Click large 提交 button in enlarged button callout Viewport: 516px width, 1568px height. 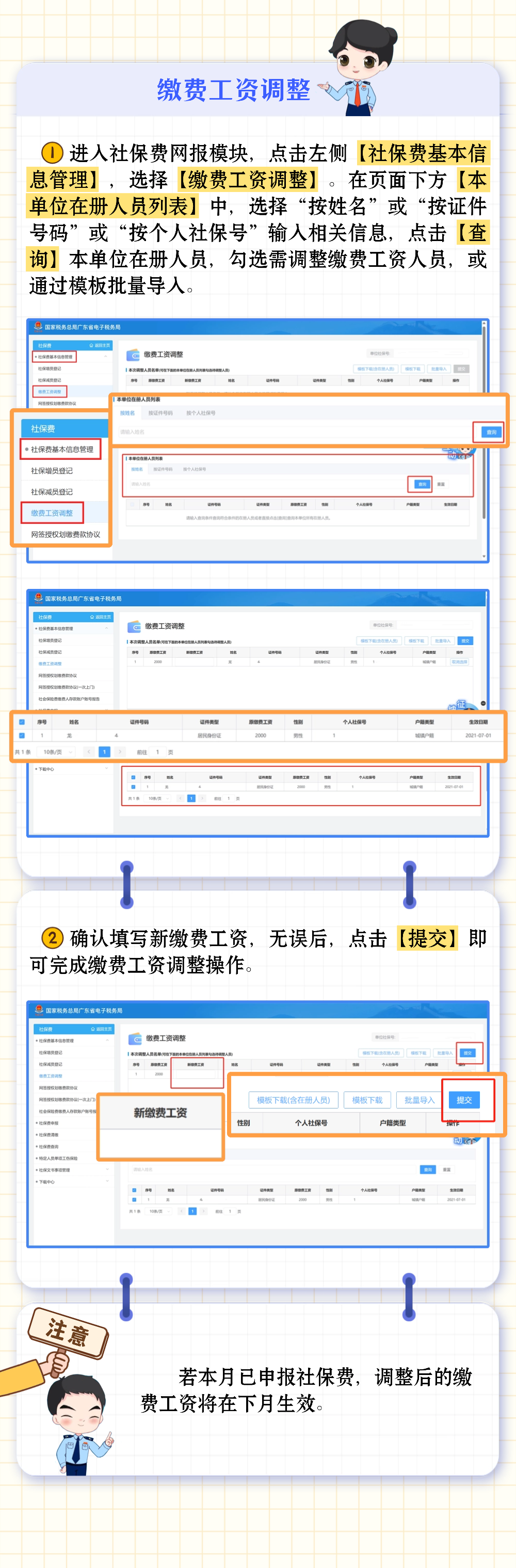464,1100
